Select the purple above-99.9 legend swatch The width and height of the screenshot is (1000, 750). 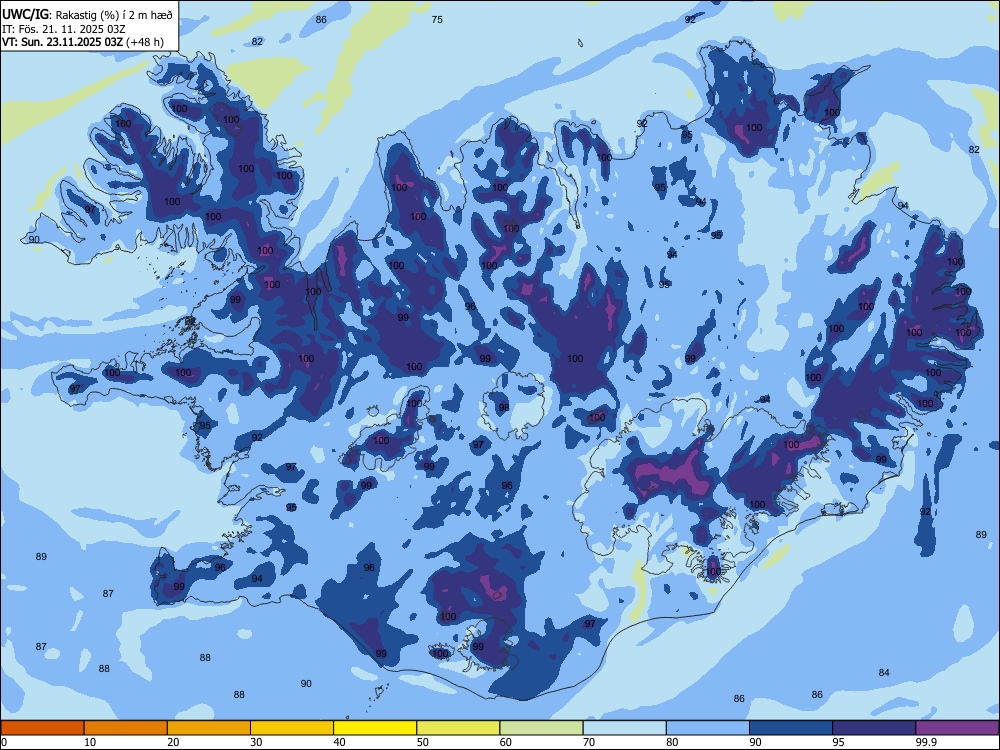957,728
